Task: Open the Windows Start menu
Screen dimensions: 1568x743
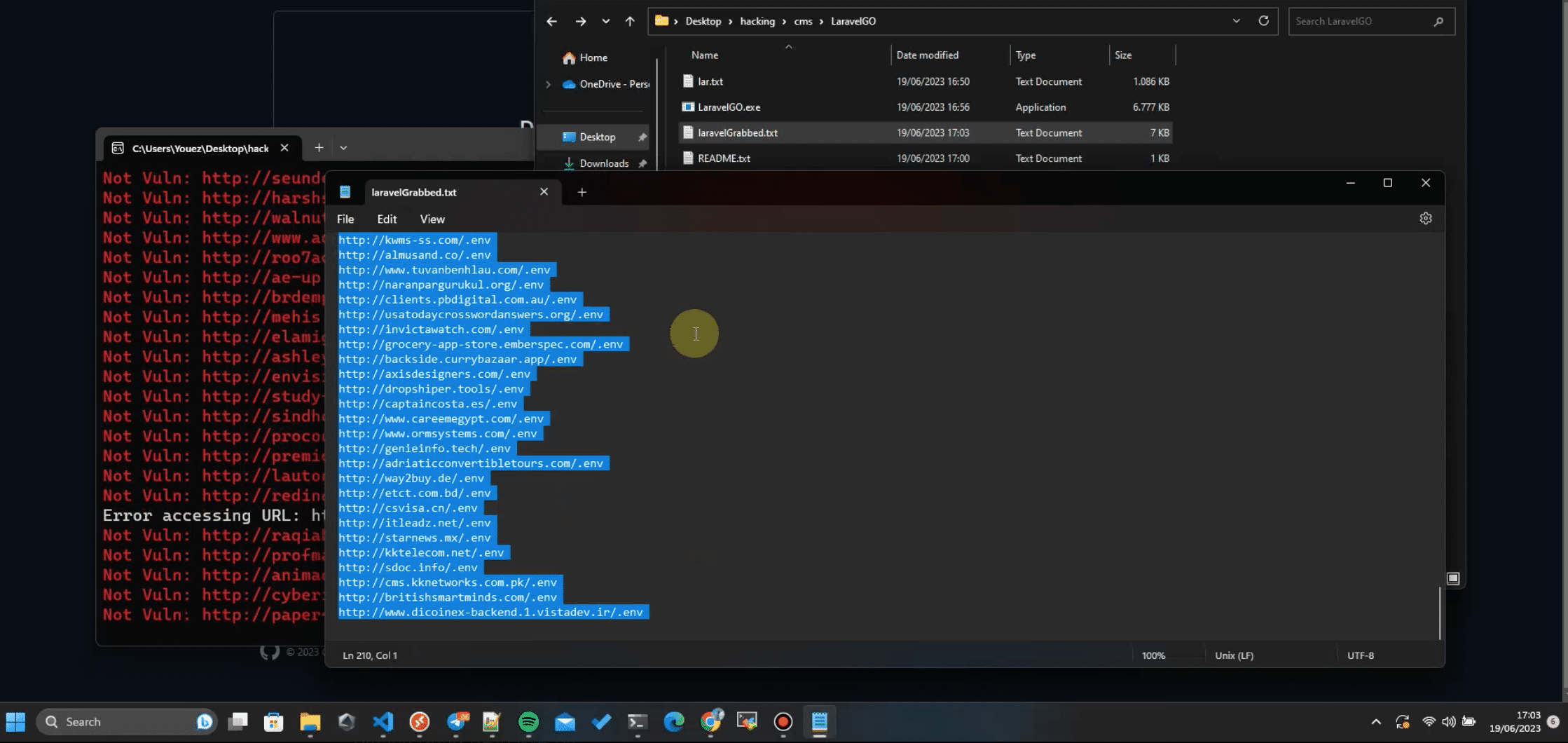Action: pos(15,721)
